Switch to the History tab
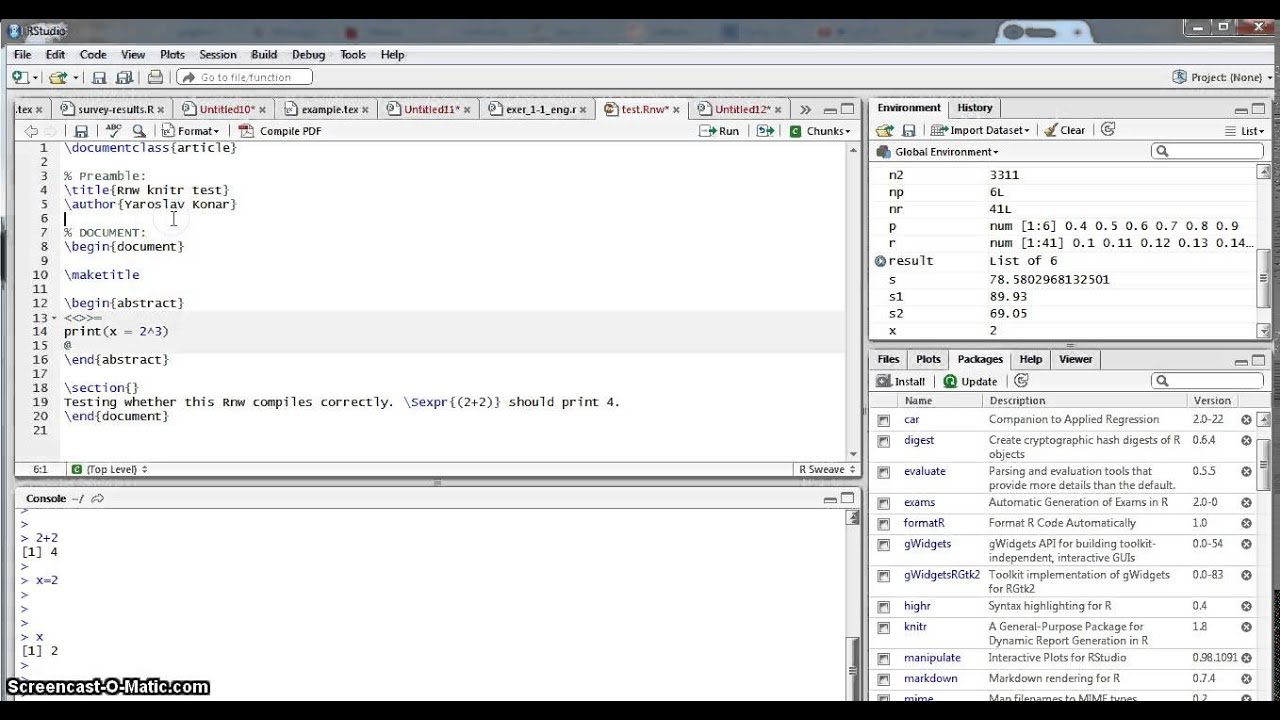This screenshot has width=1280, height=720. click(975, 108)
